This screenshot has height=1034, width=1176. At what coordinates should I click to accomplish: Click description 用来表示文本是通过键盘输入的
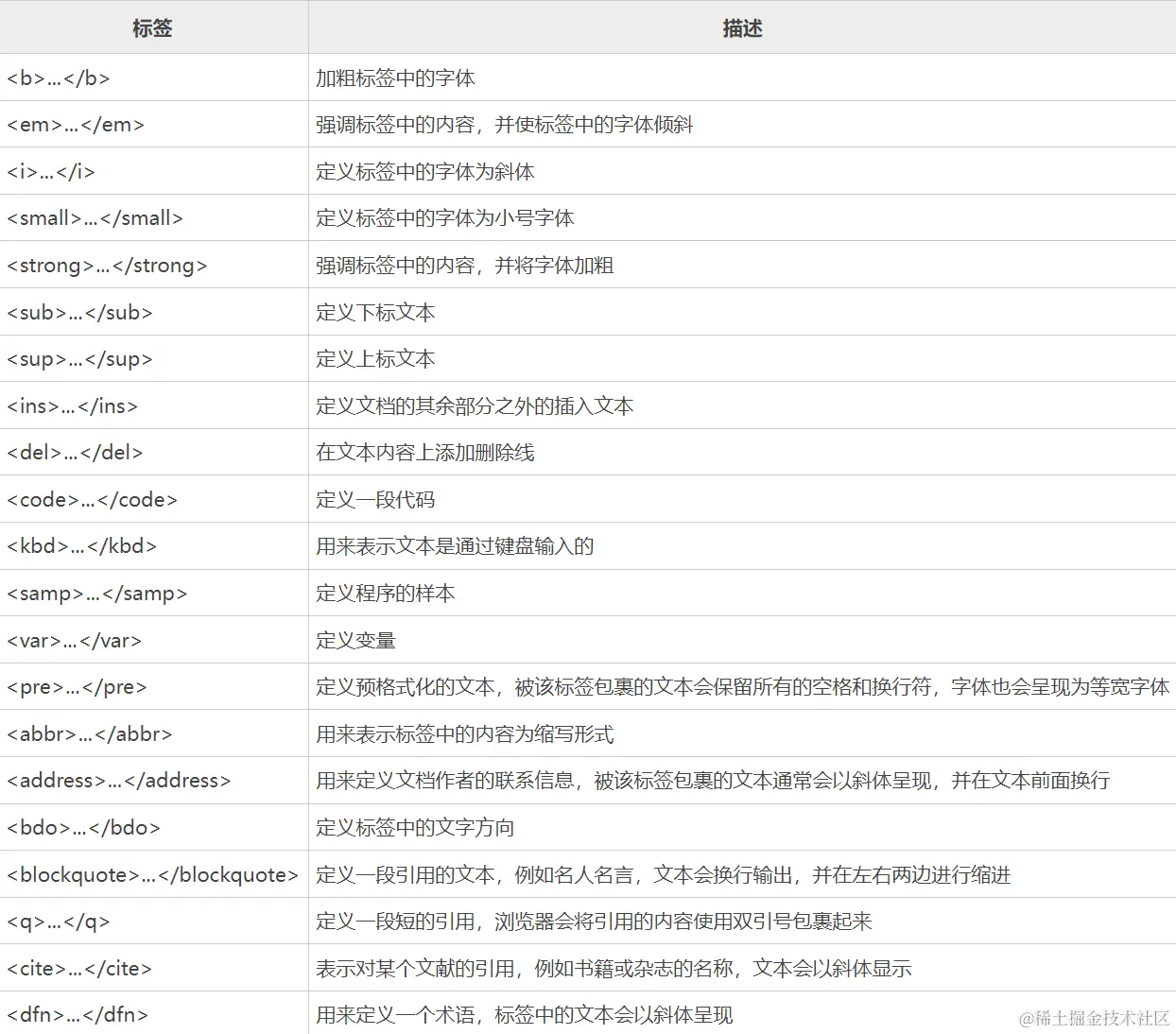455,546
